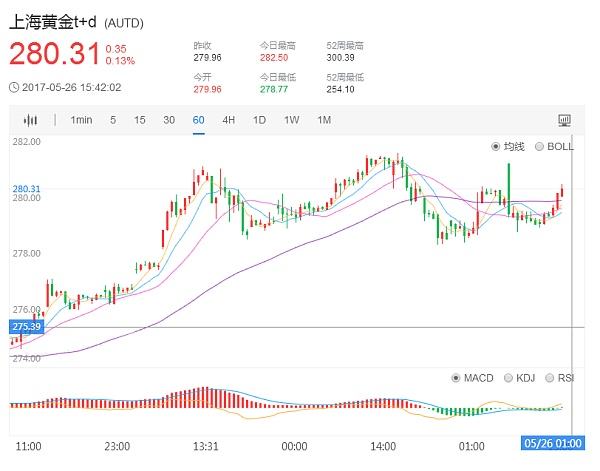The width and height of the screenshot is (600, 471).
Task: Select the BOLL indicator radio button
Action: tap(539, 147)
